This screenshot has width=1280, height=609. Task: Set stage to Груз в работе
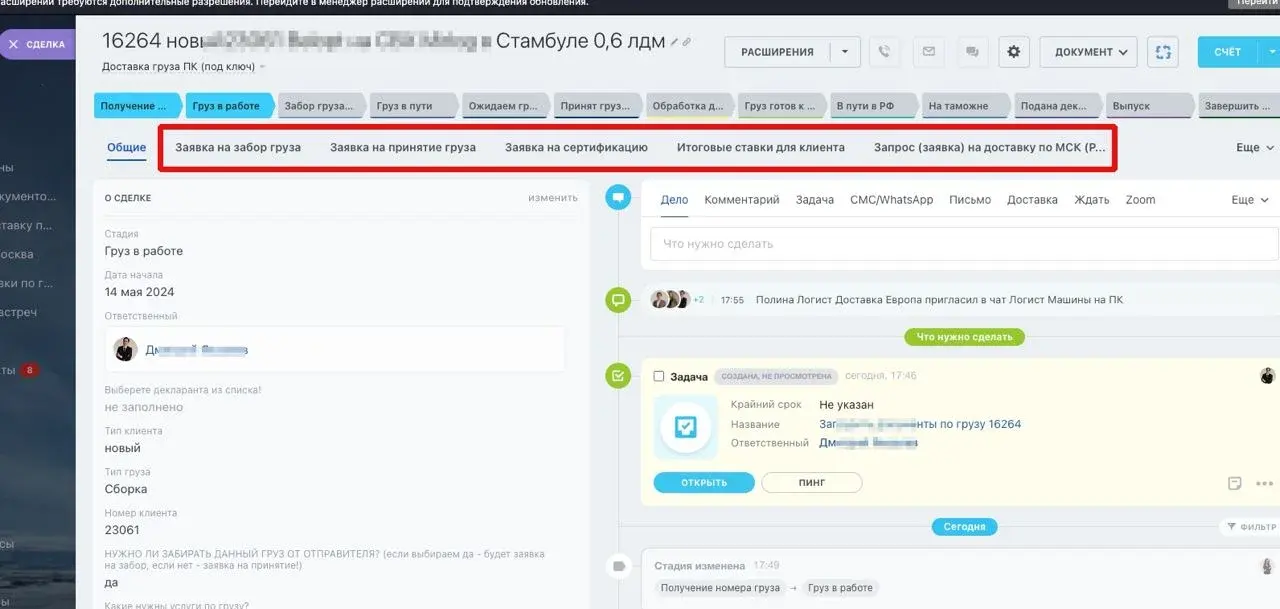(228, 106)
